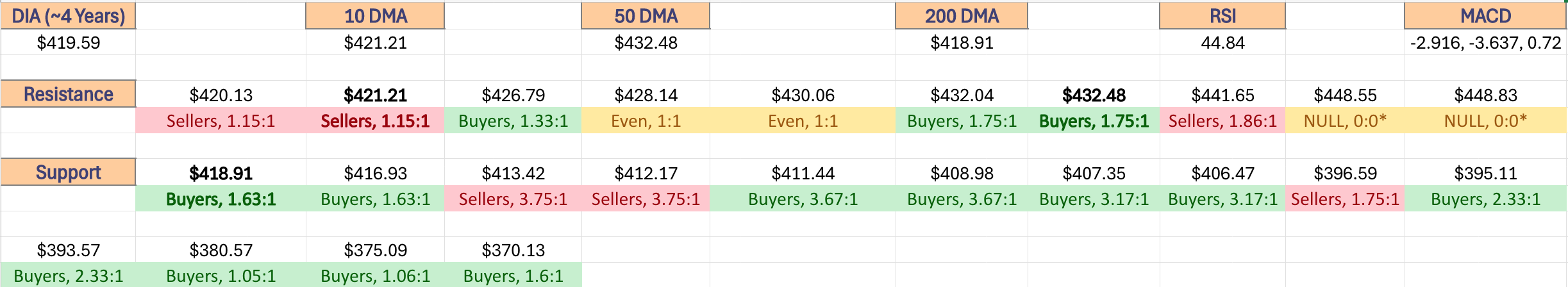Select the Resistance label cell
1568x287 pixels.
[68, 94]
